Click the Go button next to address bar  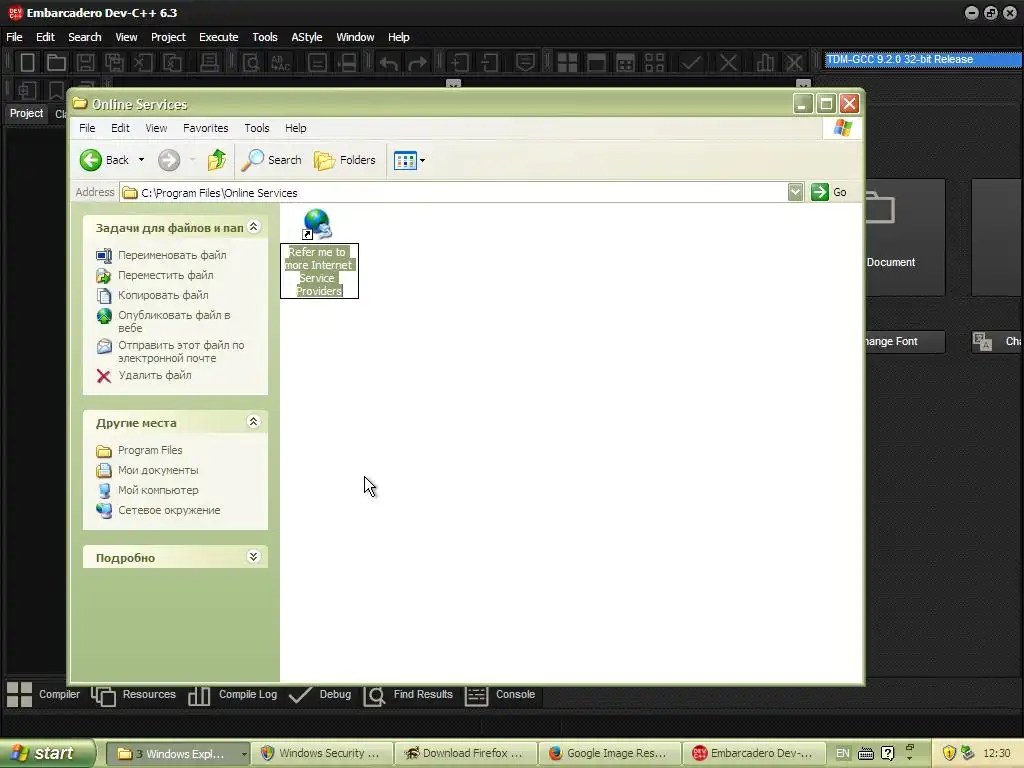point(829,192)
